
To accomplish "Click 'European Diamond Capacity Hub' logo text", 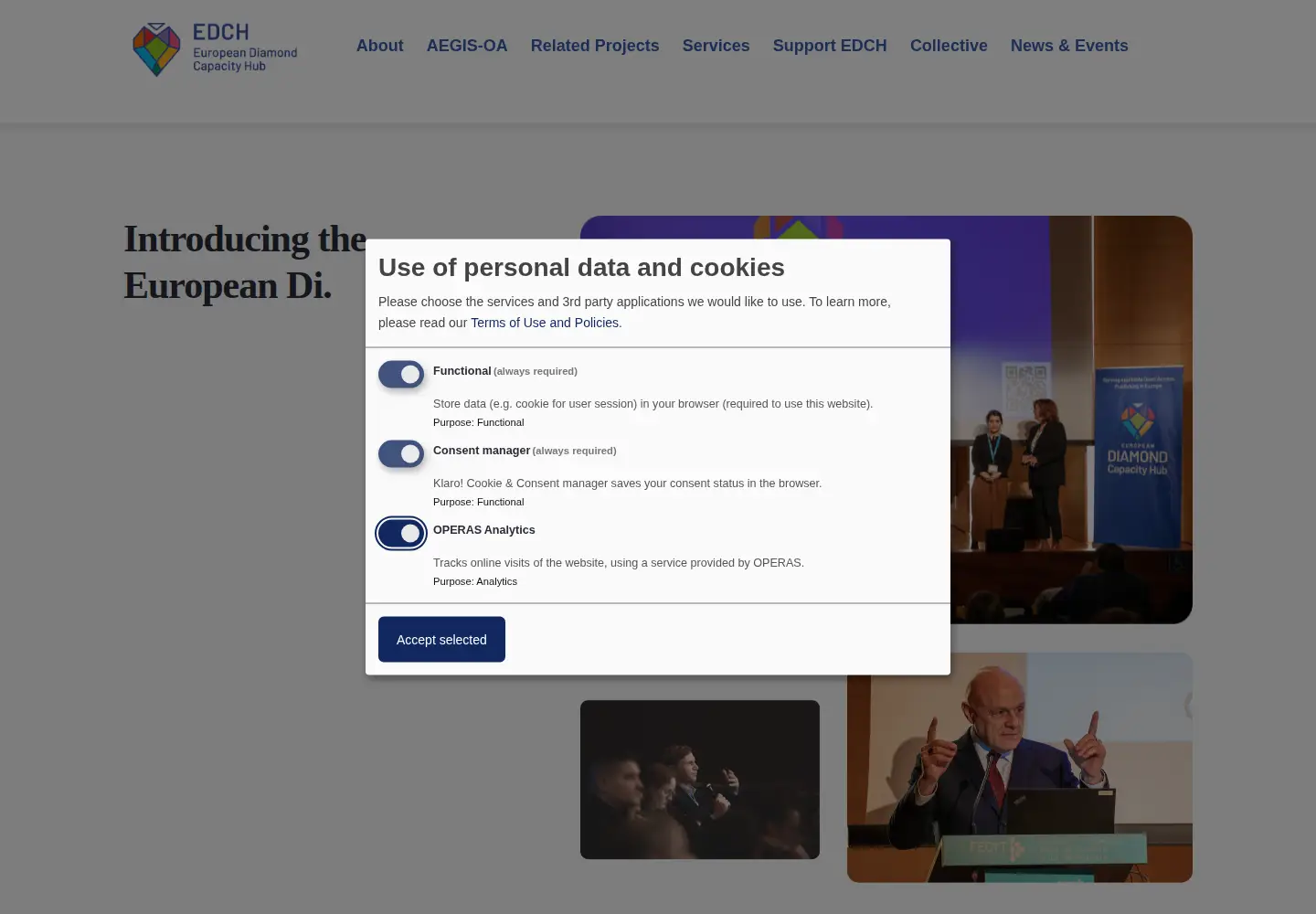I will [245, 59].
